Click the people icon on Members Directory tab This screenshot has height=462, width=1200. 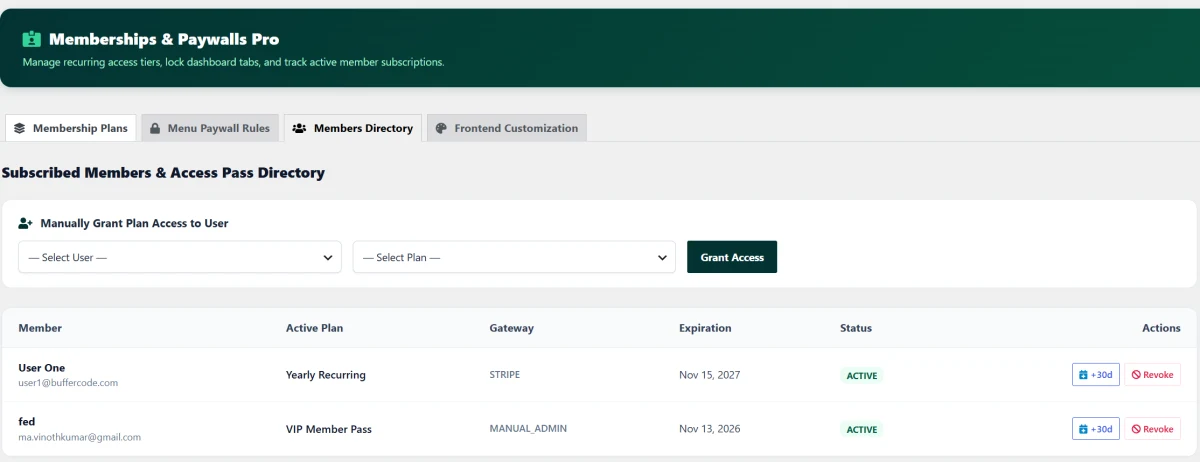(x=299, y=128)
